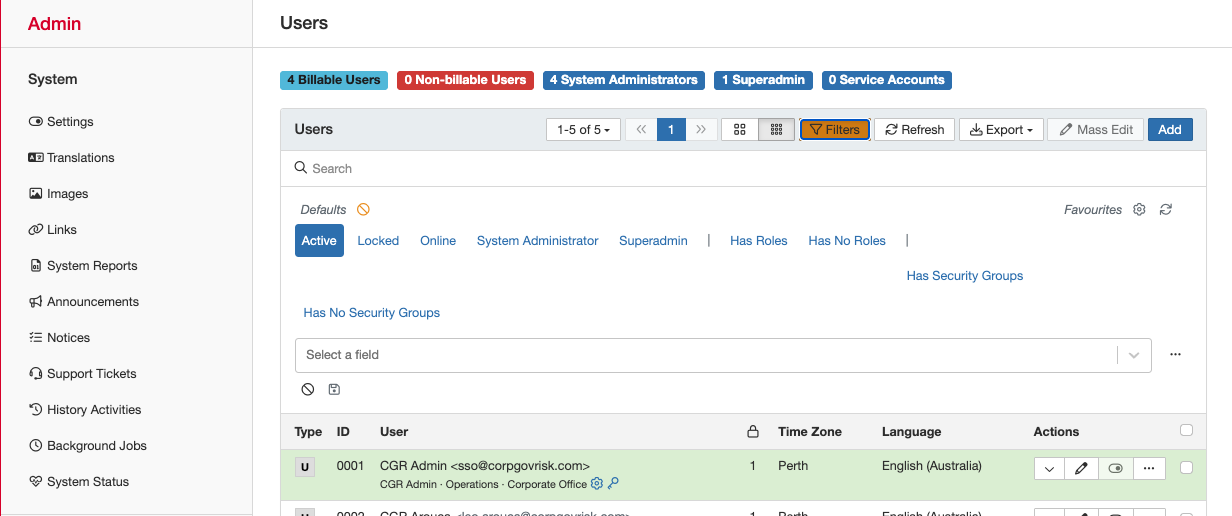This screenshot has height=516, width=1232.
Task: Click page number 1 button
Action: 671,130
